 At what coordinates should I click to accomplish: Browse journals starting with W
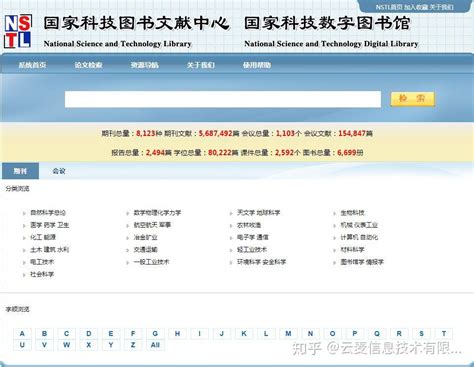(67, 345)
